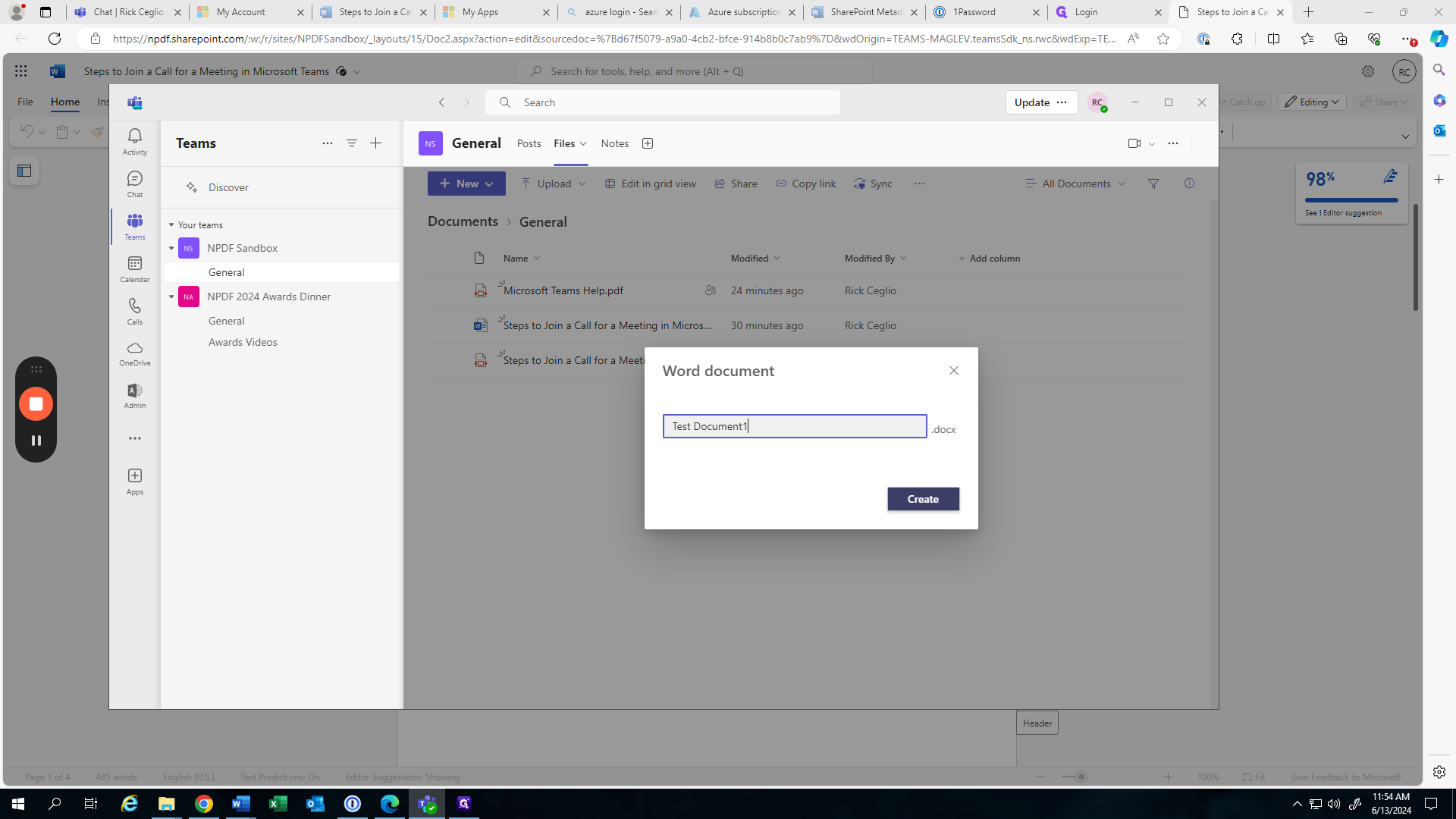Click the filter icon in Teams panel header

[x=352, y=143]
